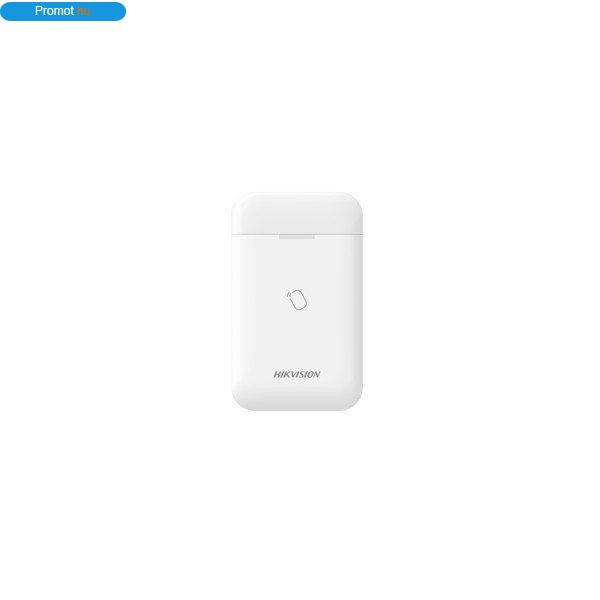Click the gray LED indicator strip
Screen dimensions: 600x600
click(297, 237)
